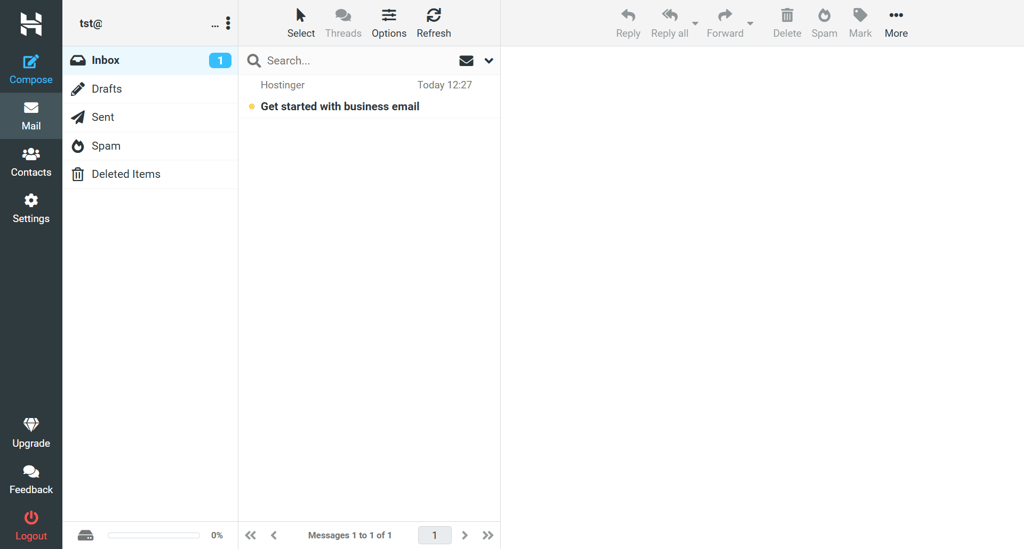Open the Mark tag menu

coord(860,24)
